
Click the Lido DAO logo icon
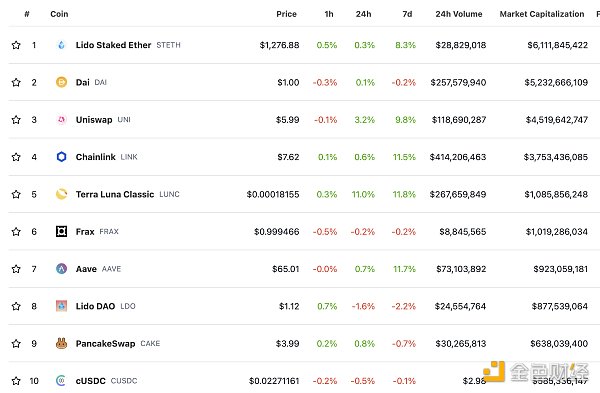click(61, 306)
